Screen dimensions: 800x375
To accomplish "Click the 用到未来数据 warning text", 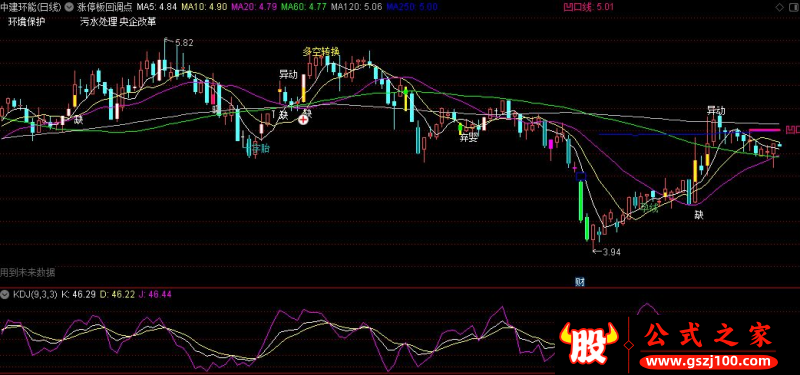I will [28, 272].
